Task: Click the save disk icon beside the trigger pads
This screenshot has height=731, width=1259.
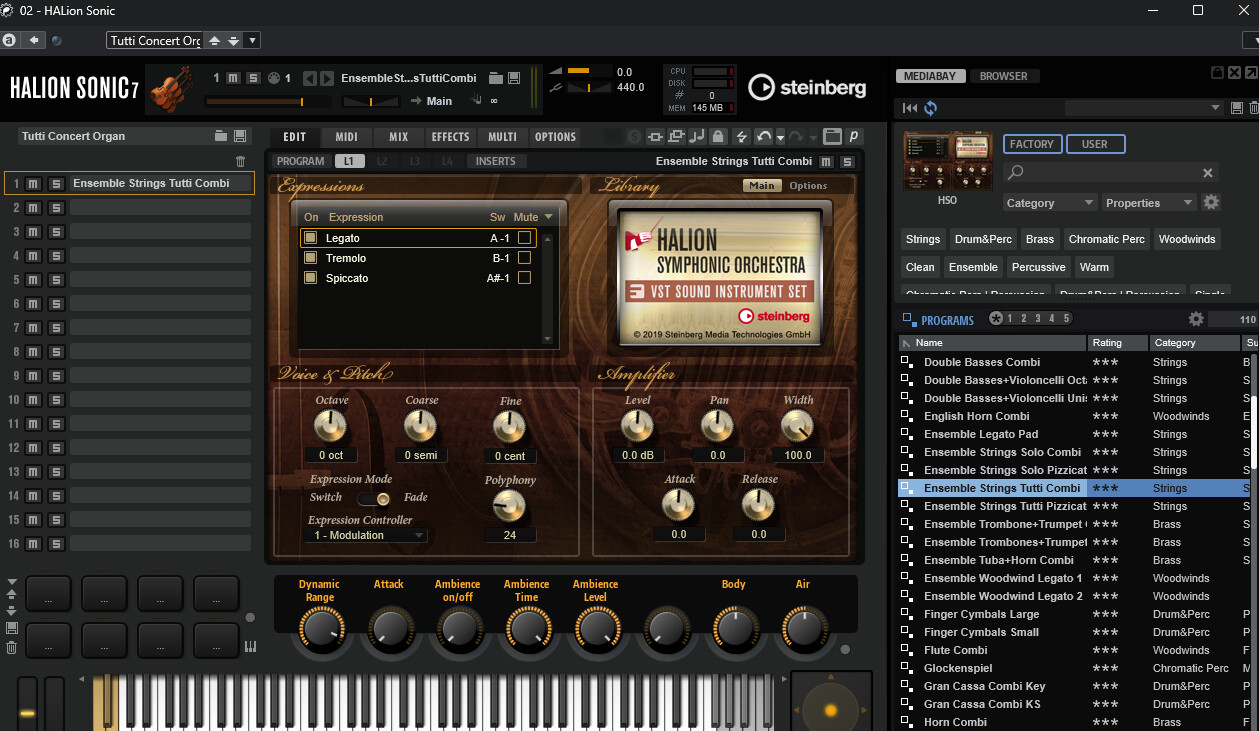Action: [x=11, y=628]
